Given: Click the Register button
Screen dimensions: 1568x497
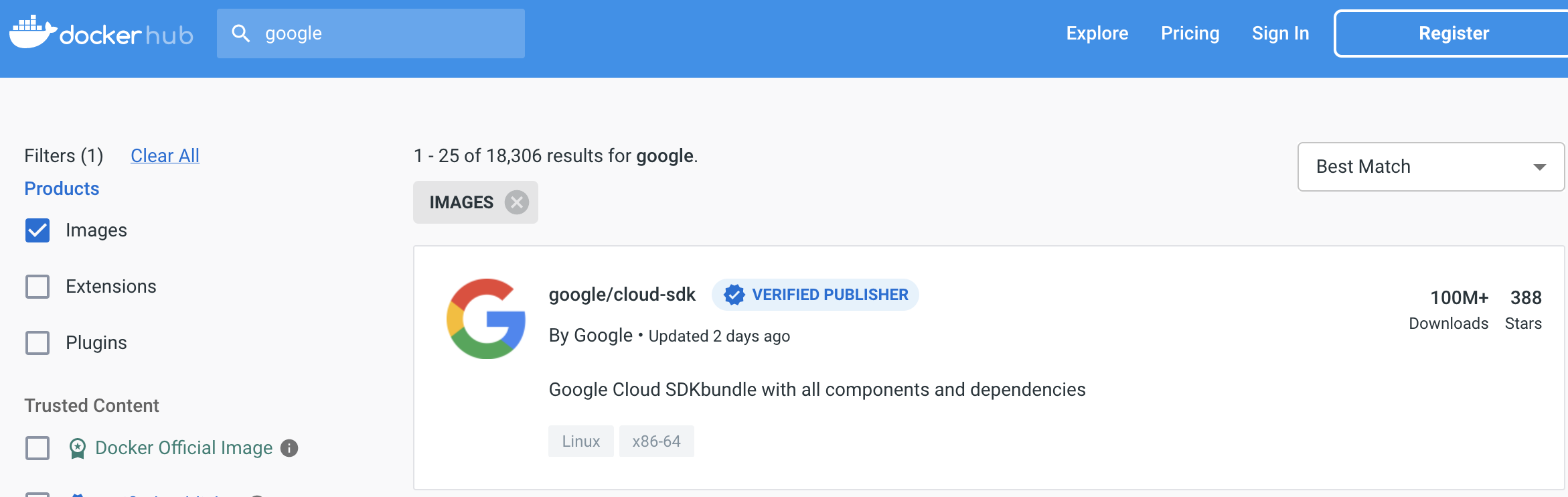Looking at the screenshot, I should point(1453,32).
